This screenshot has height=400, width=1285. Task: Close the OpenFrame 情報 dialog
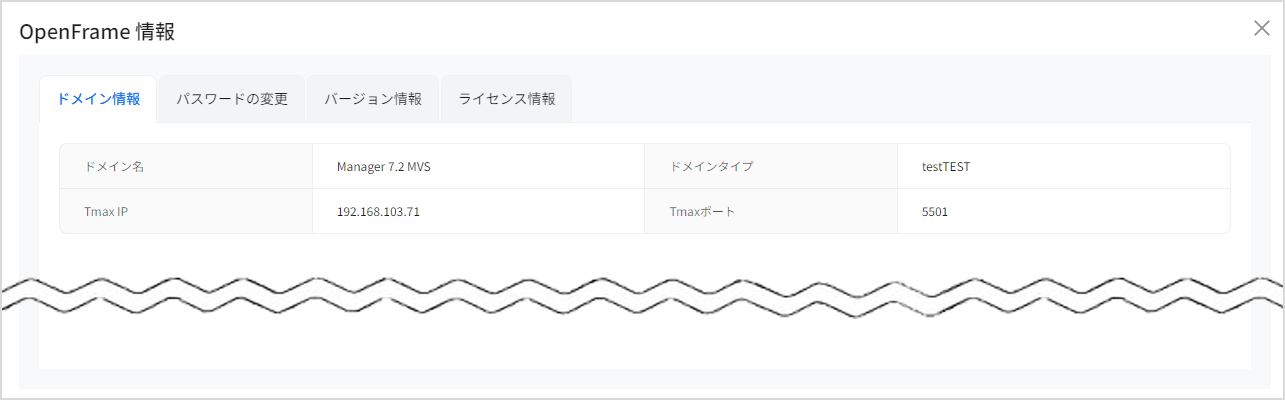pyautogui.click(x=1261, y=28)
